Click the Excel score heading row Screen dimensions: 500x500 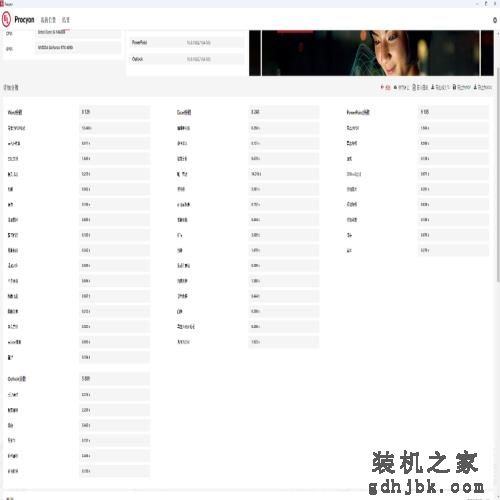(x=248, y=112)
